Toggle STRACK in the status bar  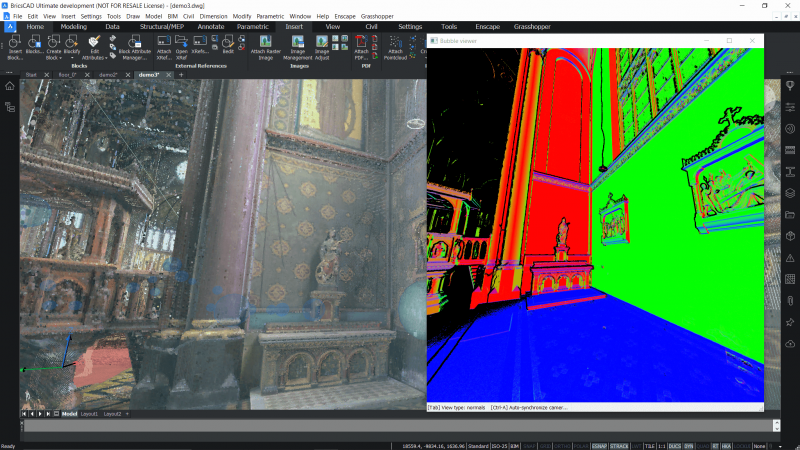pyautogui.click(x=619, y=446)
